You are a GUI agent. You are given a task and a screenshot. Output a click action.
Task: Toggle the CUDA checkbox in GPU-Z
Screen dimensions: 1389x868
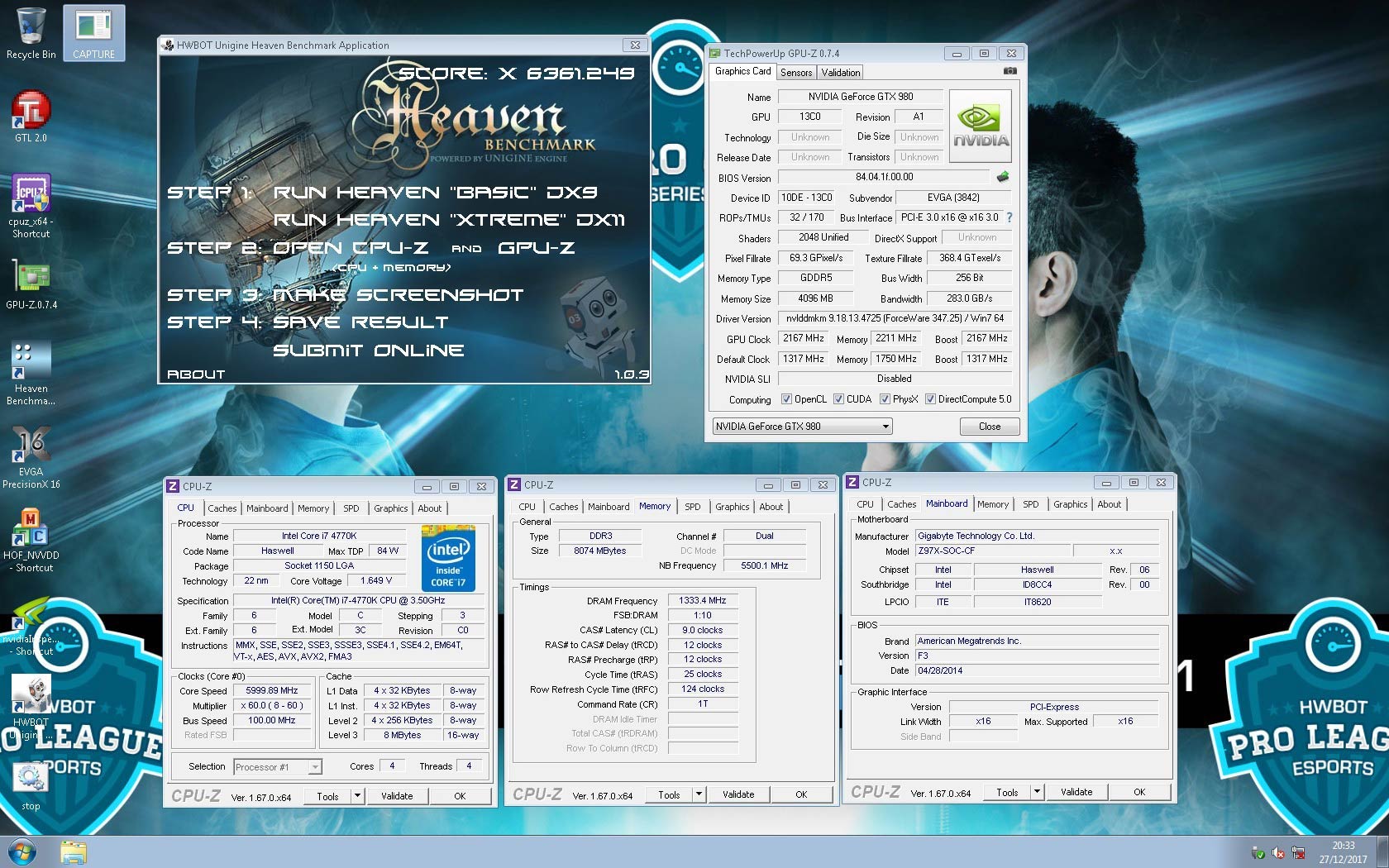tap(838, 399)
